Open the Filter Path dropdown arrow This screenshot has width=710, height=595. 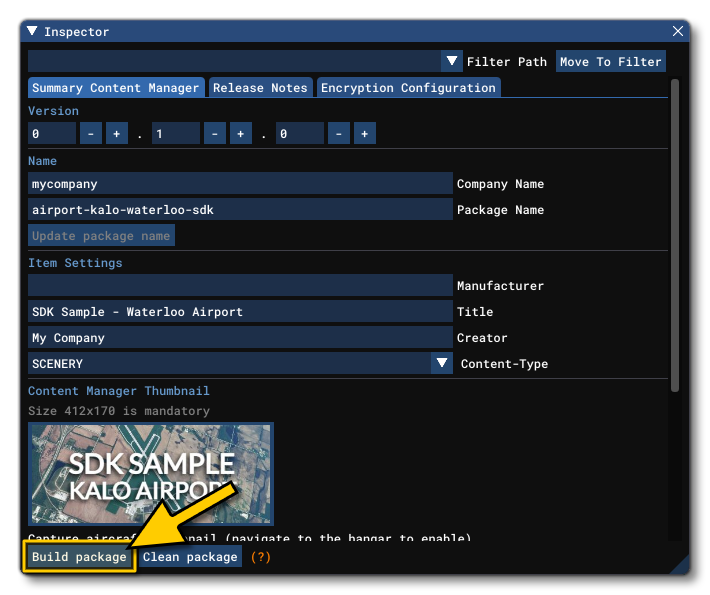pos(452,62)
